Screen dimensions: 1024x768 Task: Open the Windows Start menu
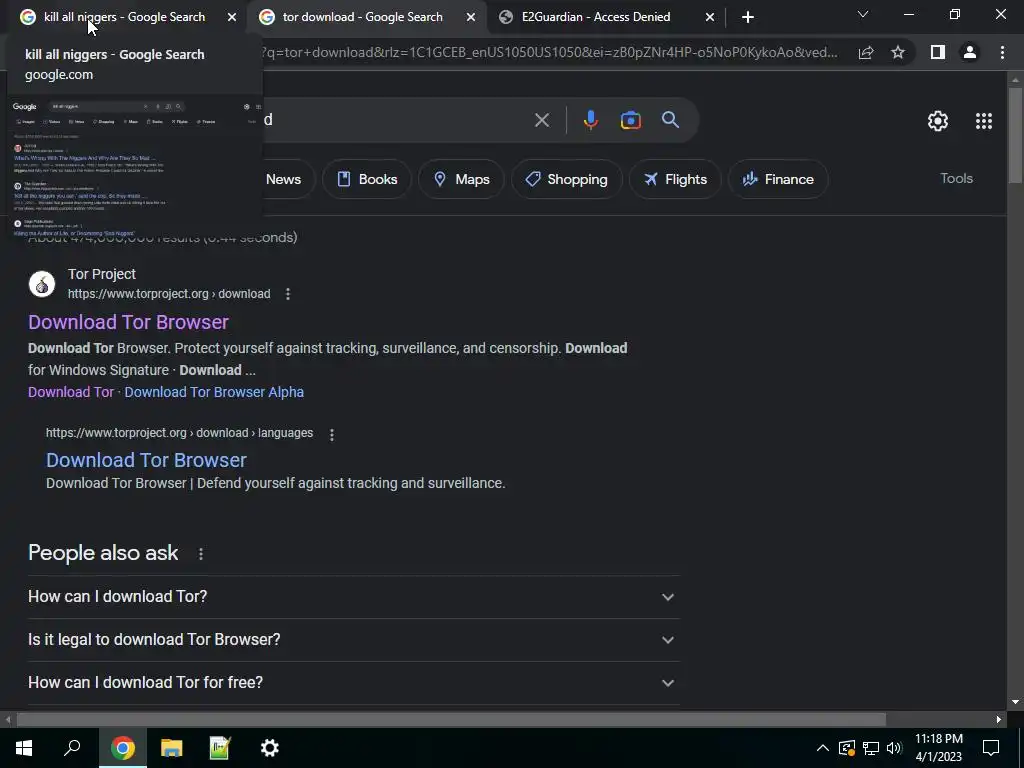24,748
